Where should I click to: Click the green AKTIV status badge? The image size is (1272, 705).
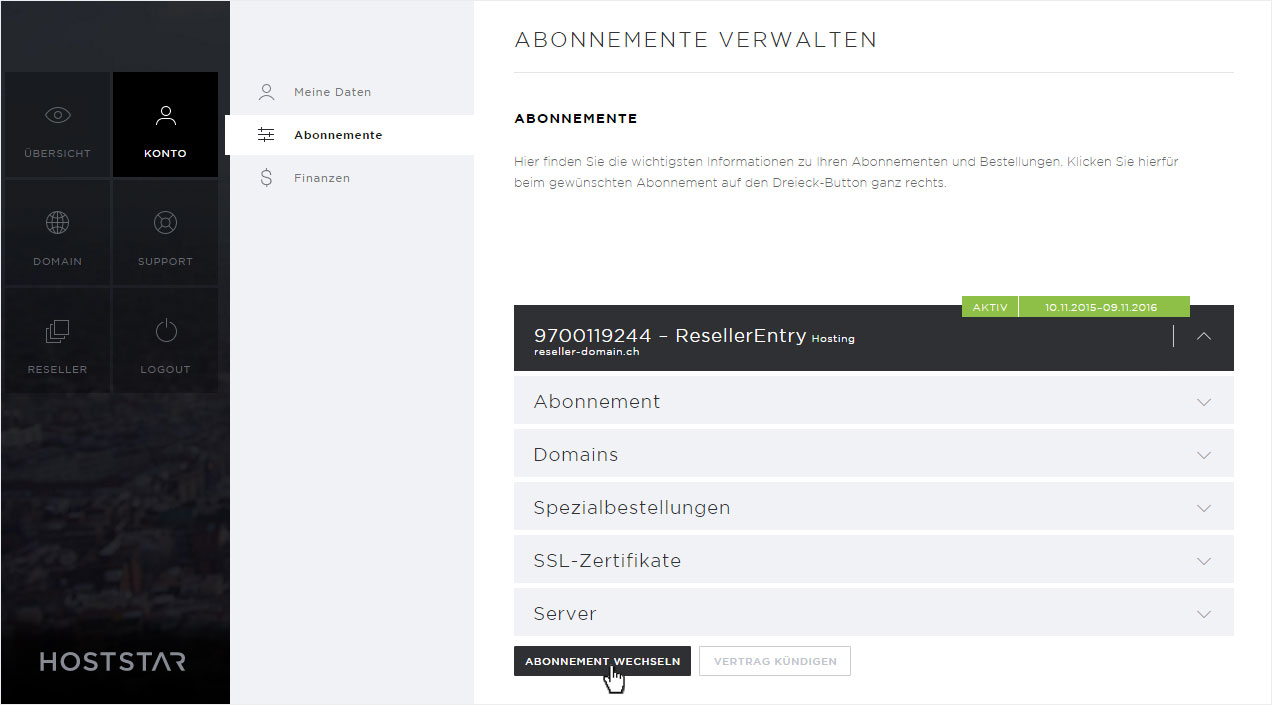(990, 307)
